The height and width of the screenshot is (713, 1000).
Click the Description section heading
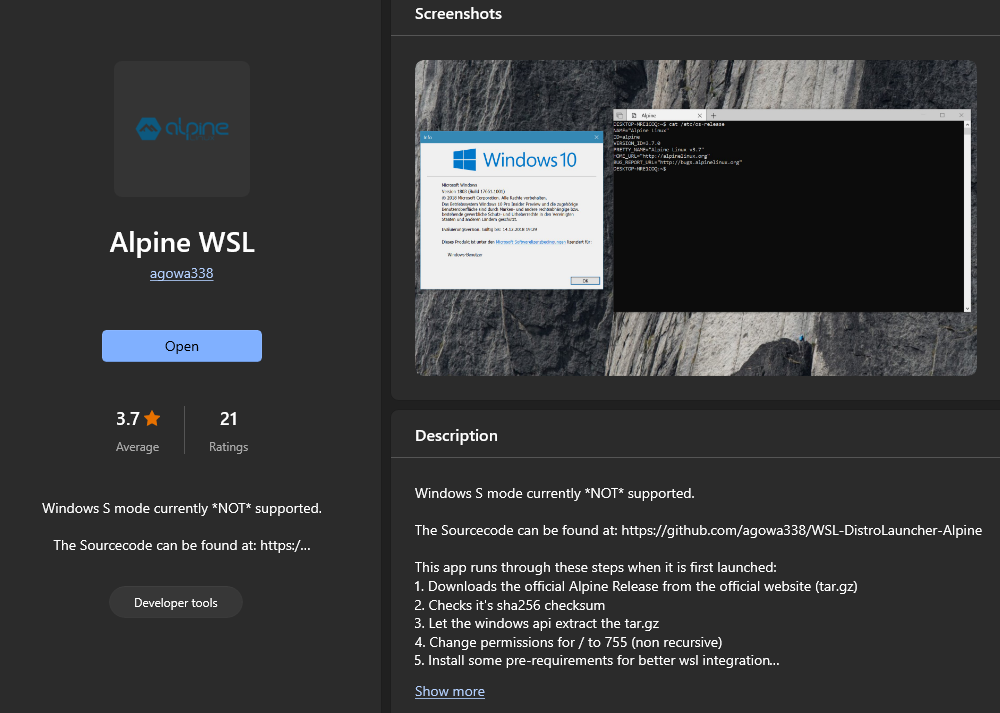click(456, 435)
